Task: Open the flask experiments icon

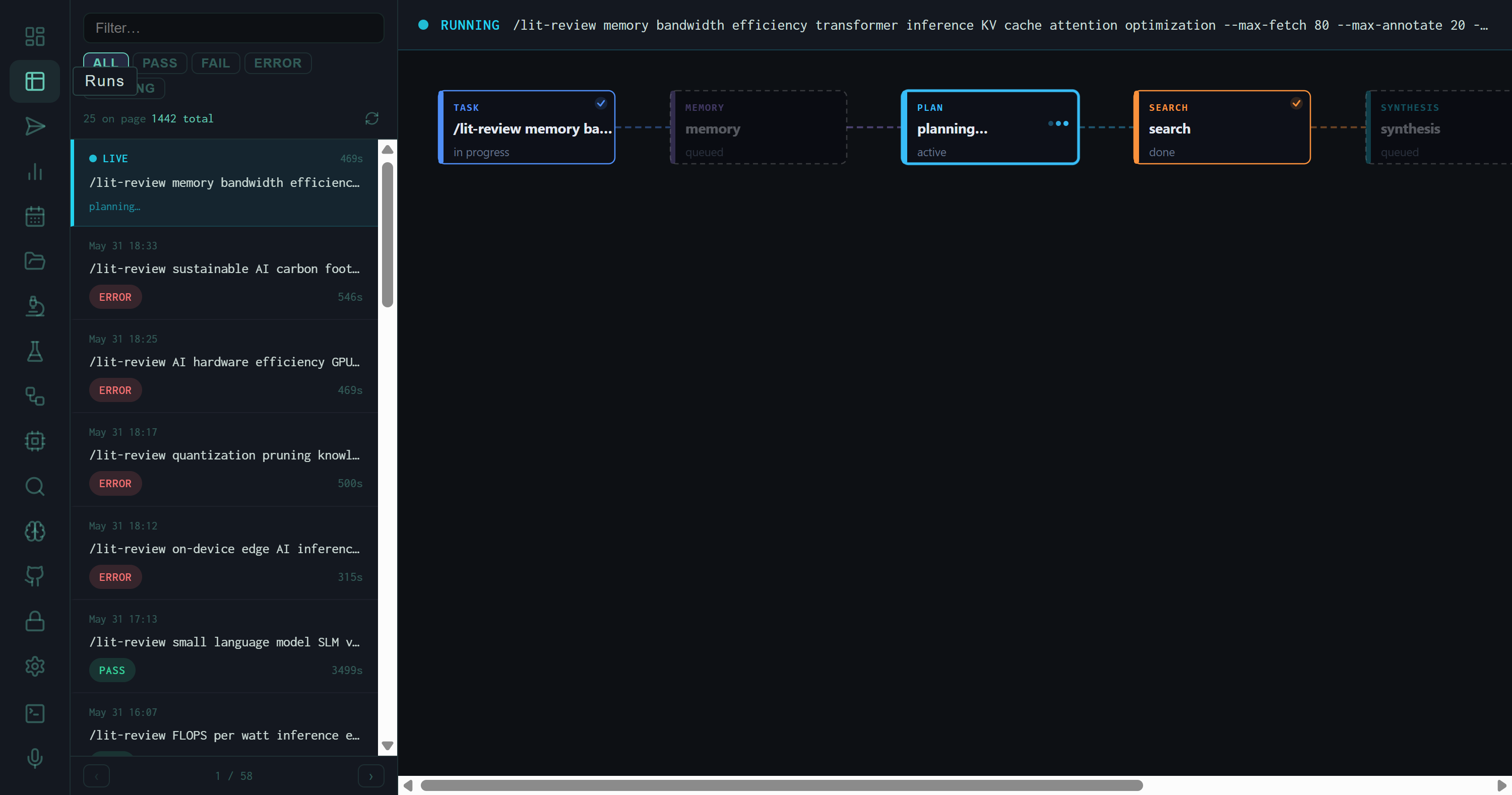Action: (35, 351)
